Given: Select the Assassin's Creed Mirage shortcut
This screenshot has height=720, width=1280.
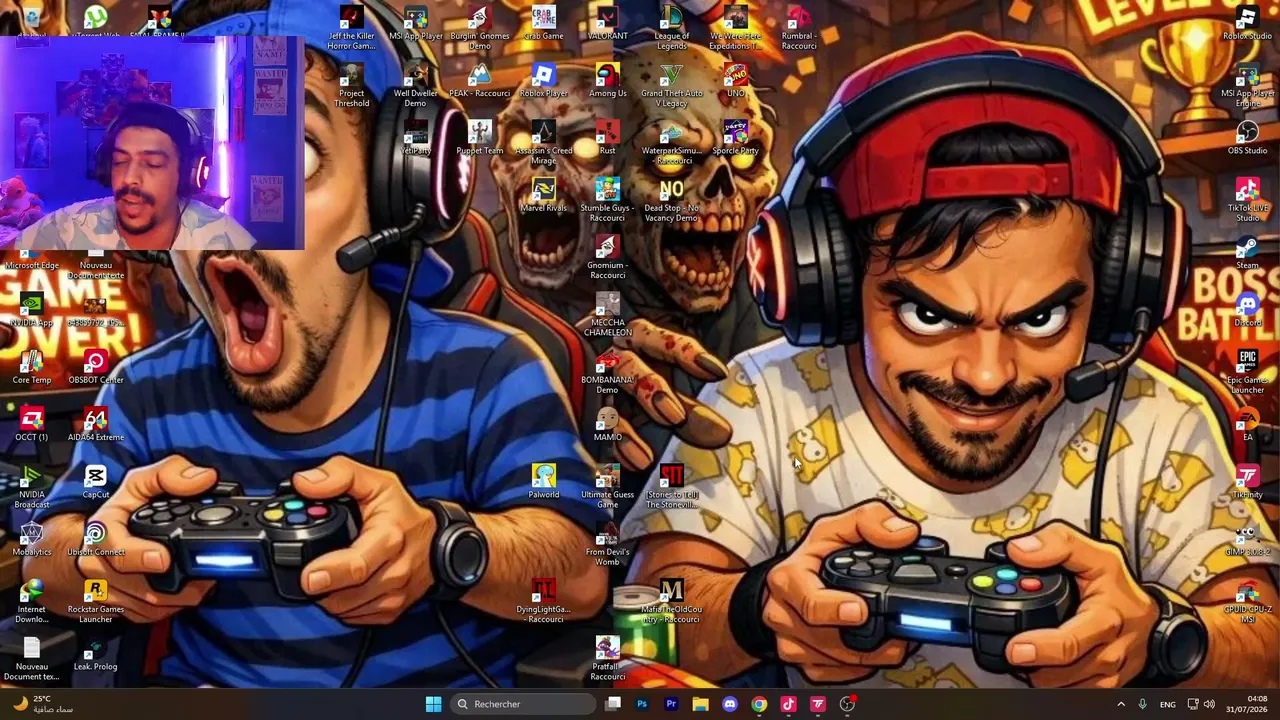Looking at the screenshot, I should (543, 144).
